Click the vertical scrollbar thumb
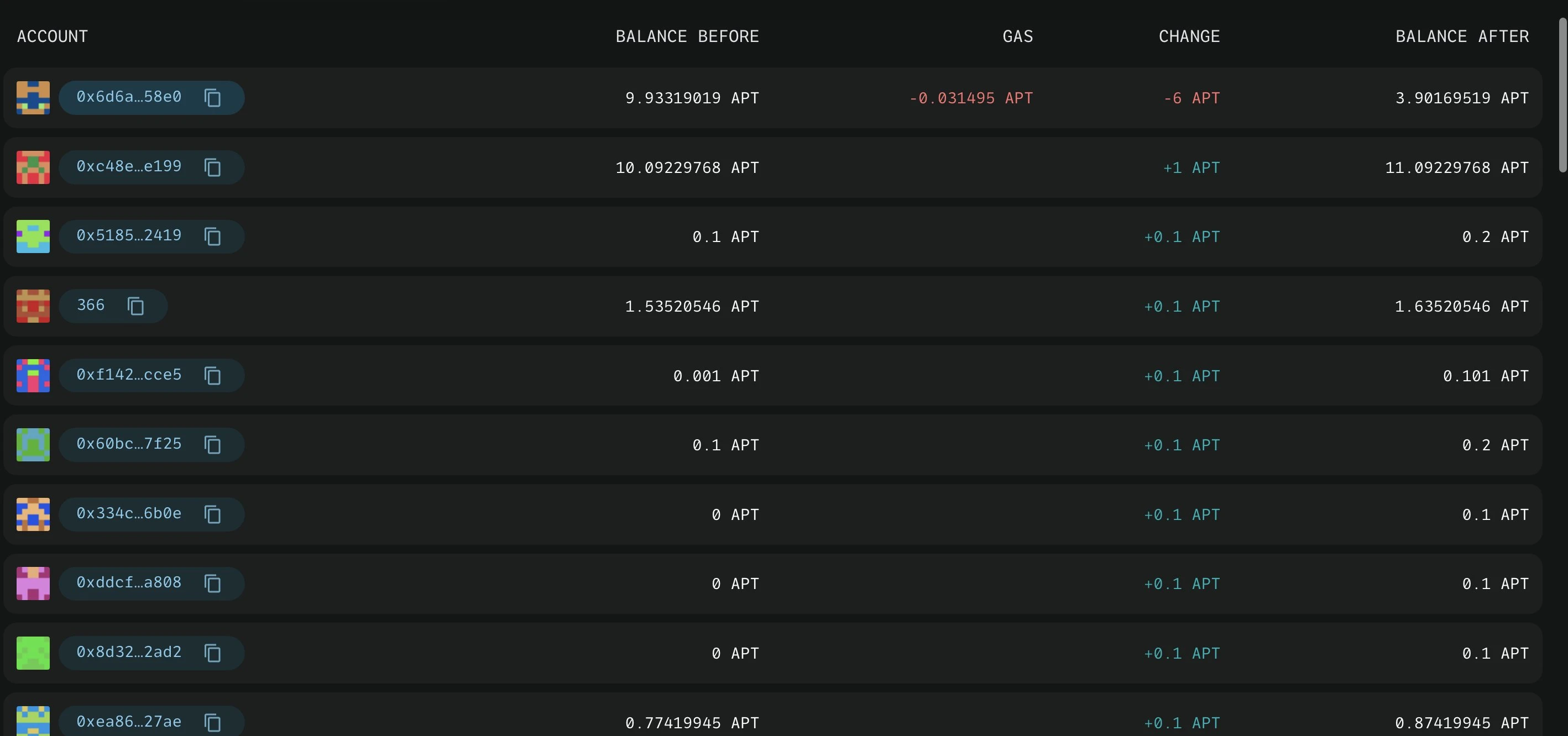The height and width of the screenshot is (736, 1568). [x=1562, y=96]
